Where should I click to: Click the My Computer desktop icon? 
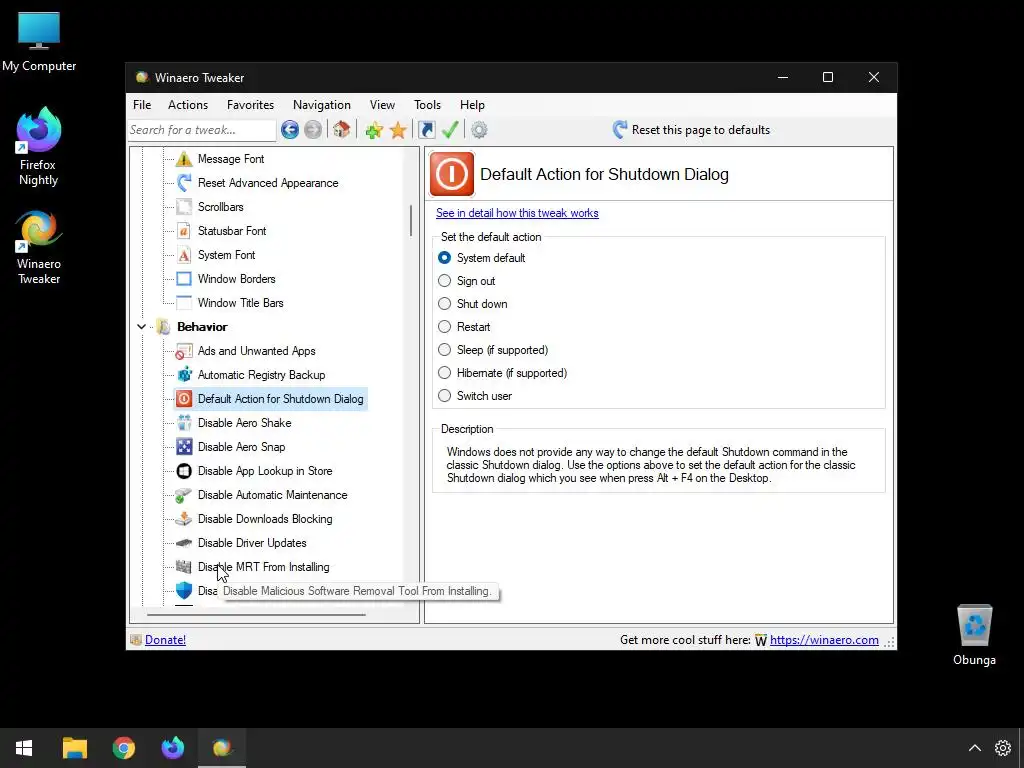pyautogui.click(x=39, y=42)
